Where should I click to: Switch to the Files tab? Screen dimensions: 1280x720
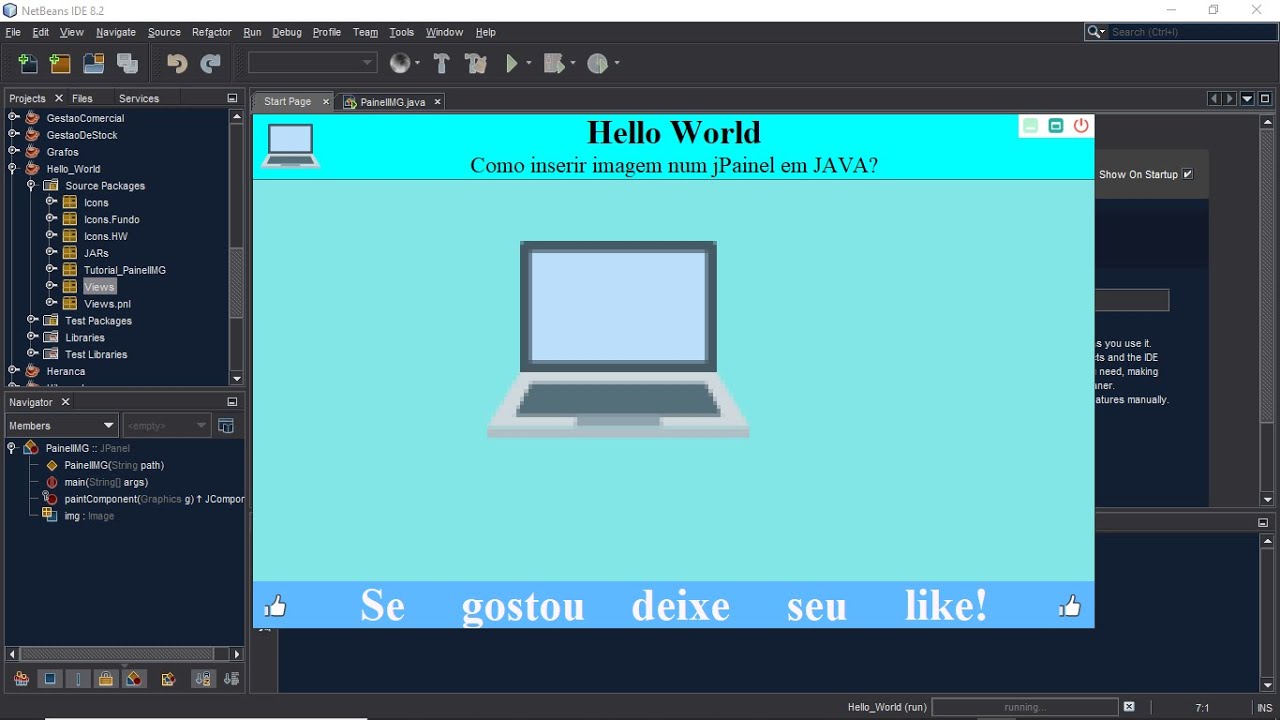83,98
